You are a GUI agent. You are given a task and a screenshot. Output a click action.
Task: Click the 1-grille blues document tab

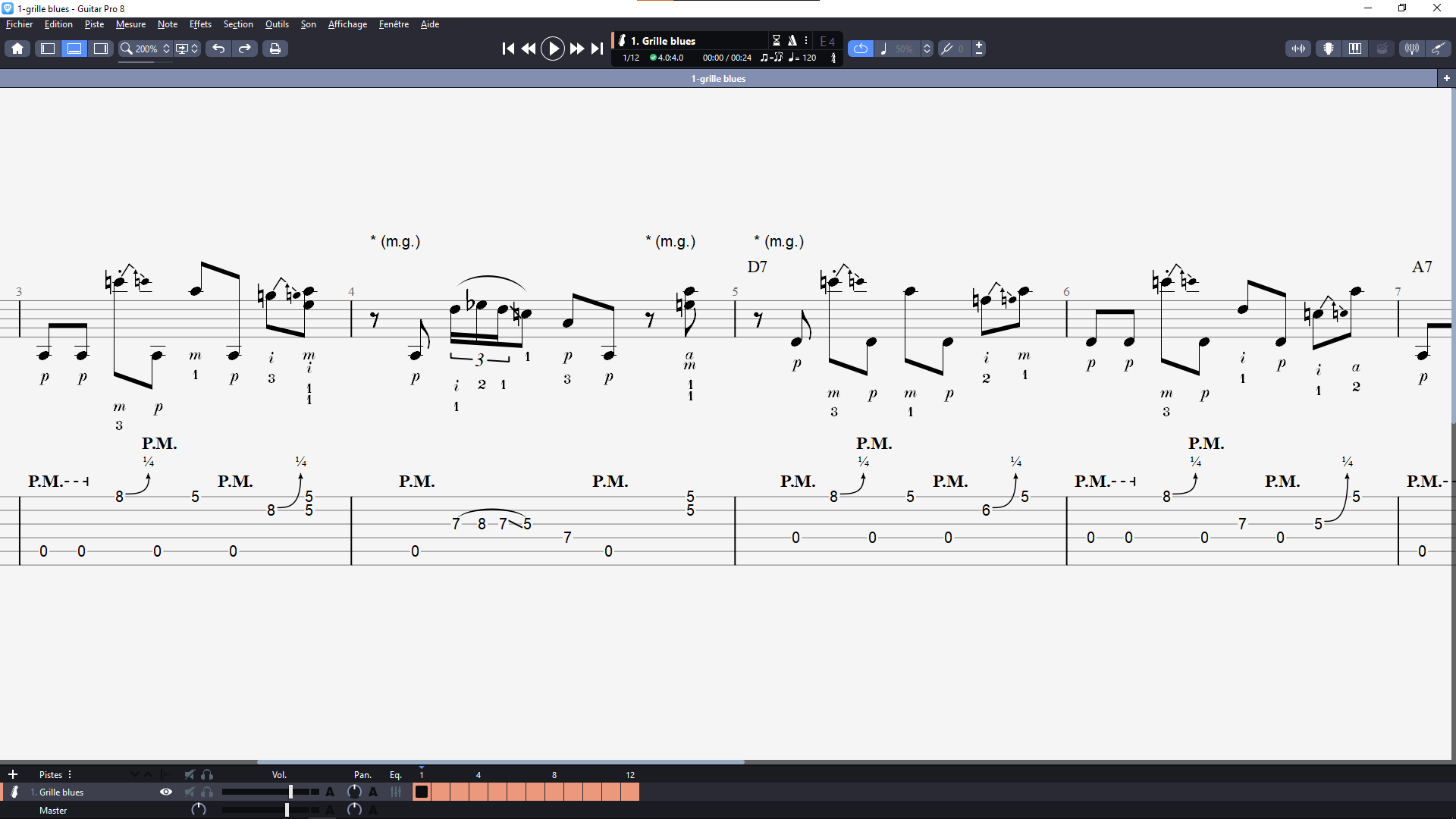(717, 79)
